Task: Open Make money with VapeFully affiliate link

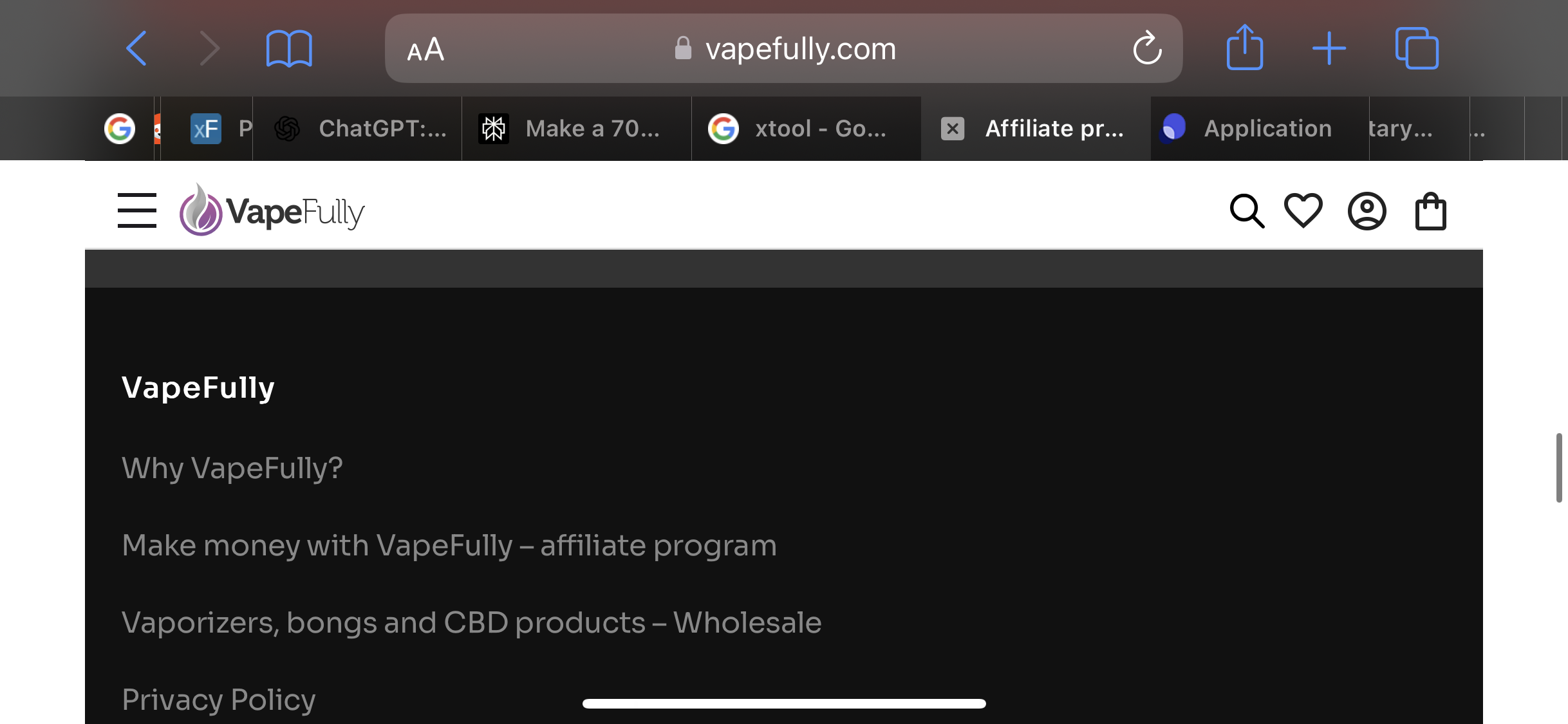Action: 449,546
